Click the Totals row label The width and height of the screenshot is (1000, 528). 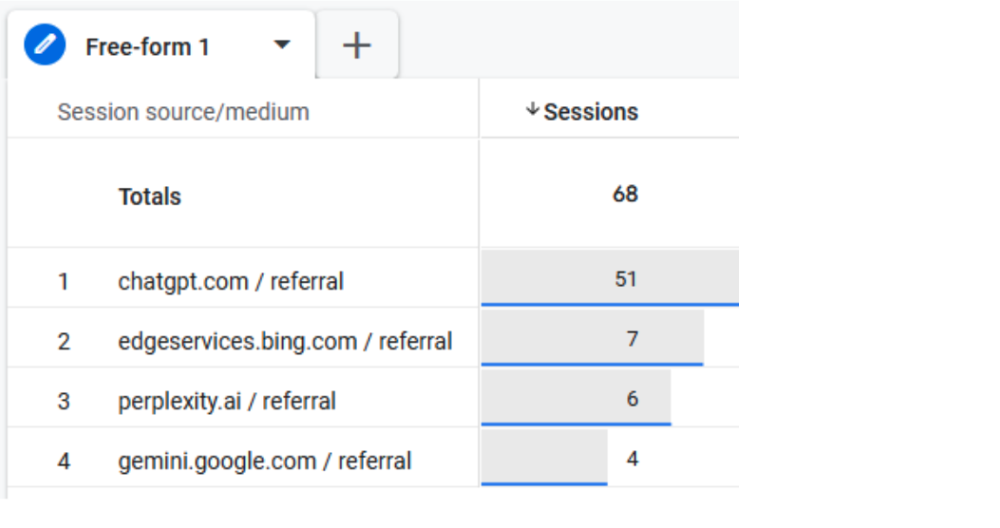[150, 196]
